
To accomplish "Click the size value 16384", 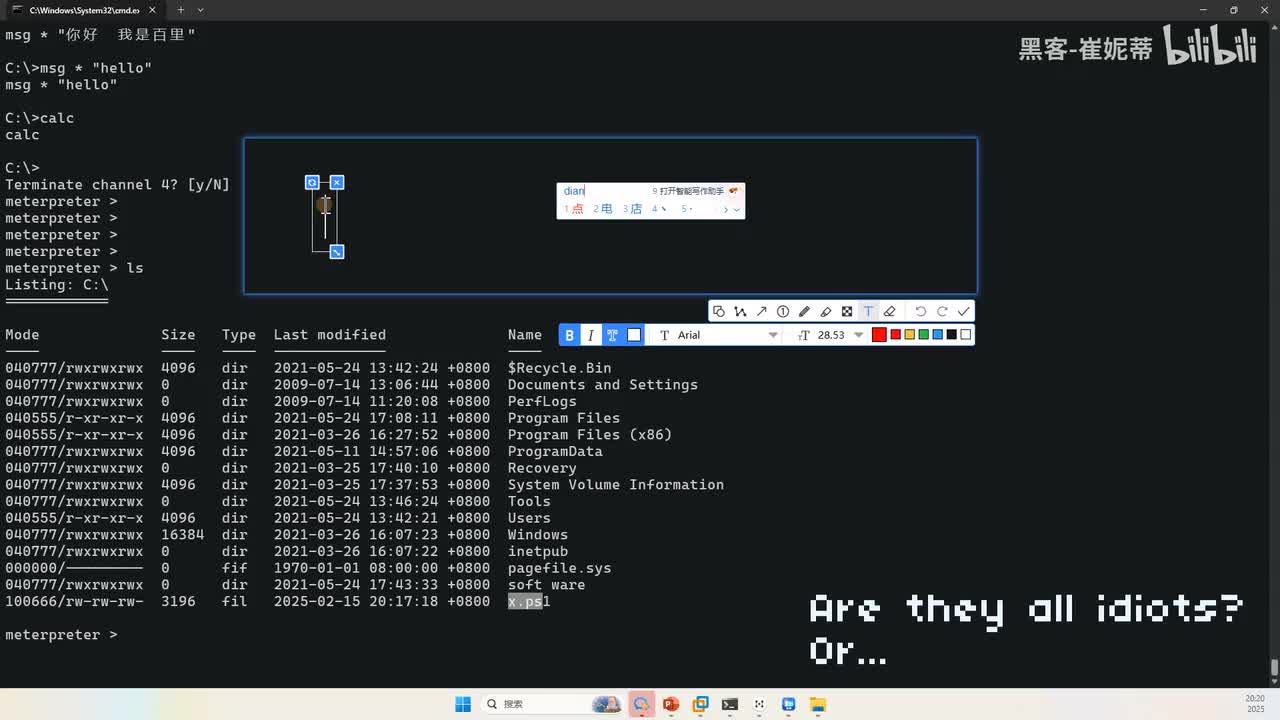I will tap(183, 535).
